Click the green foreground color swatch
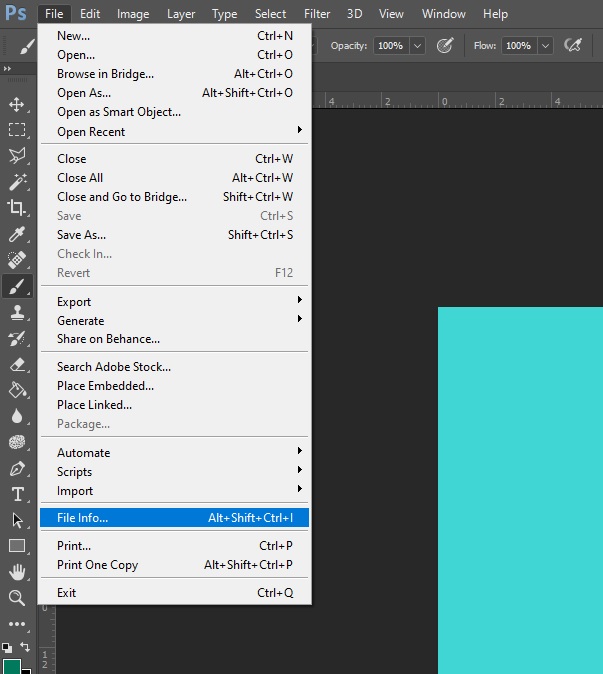Viewport: 603px width, 674px height. point(11,666)
